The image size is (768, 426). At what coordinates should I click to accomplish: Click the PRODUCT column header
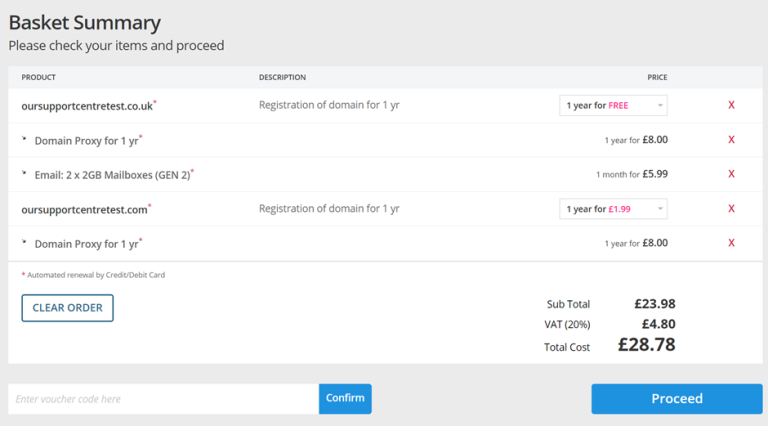click(39, 77)
